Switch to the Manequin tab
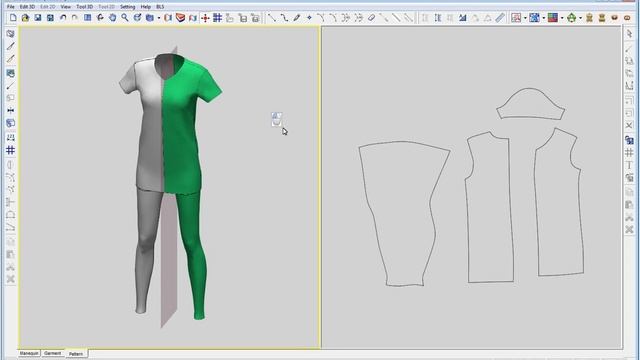This screenshot has width=640, height=360. click(x=29, y=353)
